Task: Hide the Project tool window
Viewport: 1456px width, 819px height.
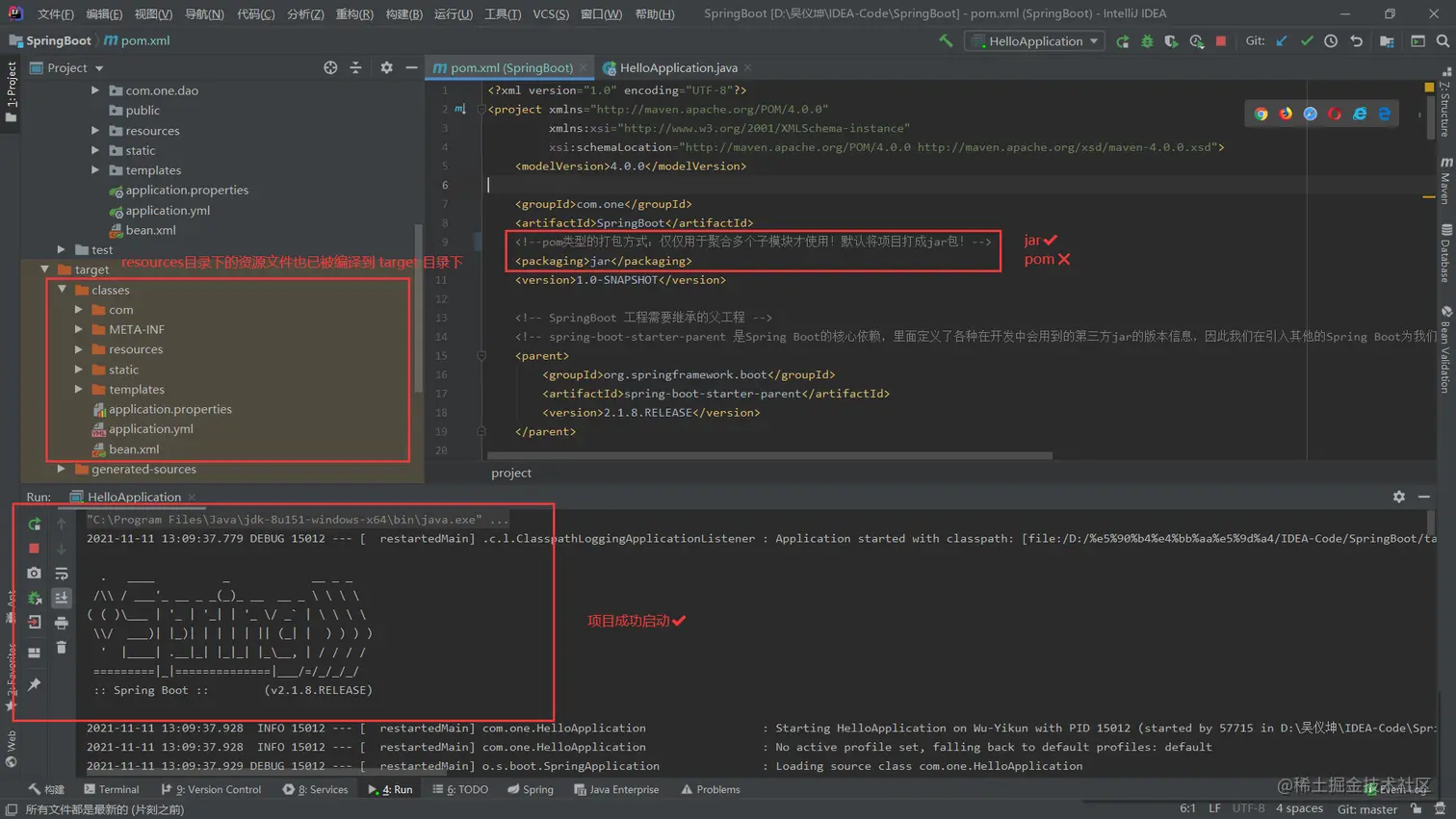Action: (411, 68)
